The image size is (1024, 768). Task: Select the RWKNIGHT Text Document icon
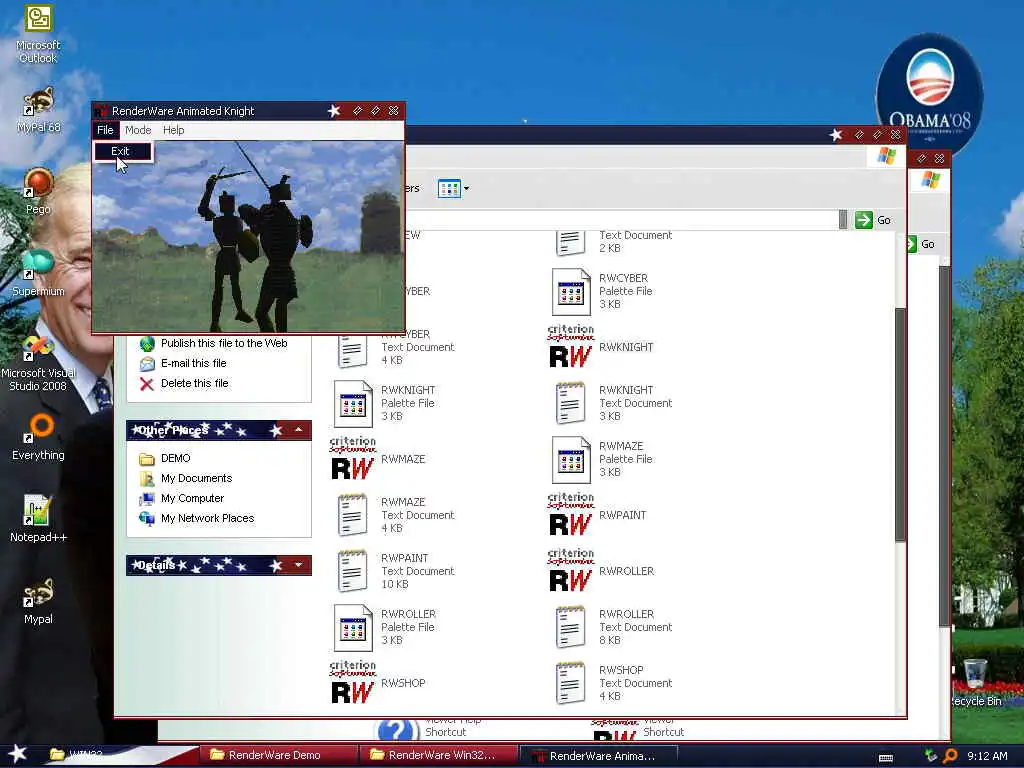[571, 403]
